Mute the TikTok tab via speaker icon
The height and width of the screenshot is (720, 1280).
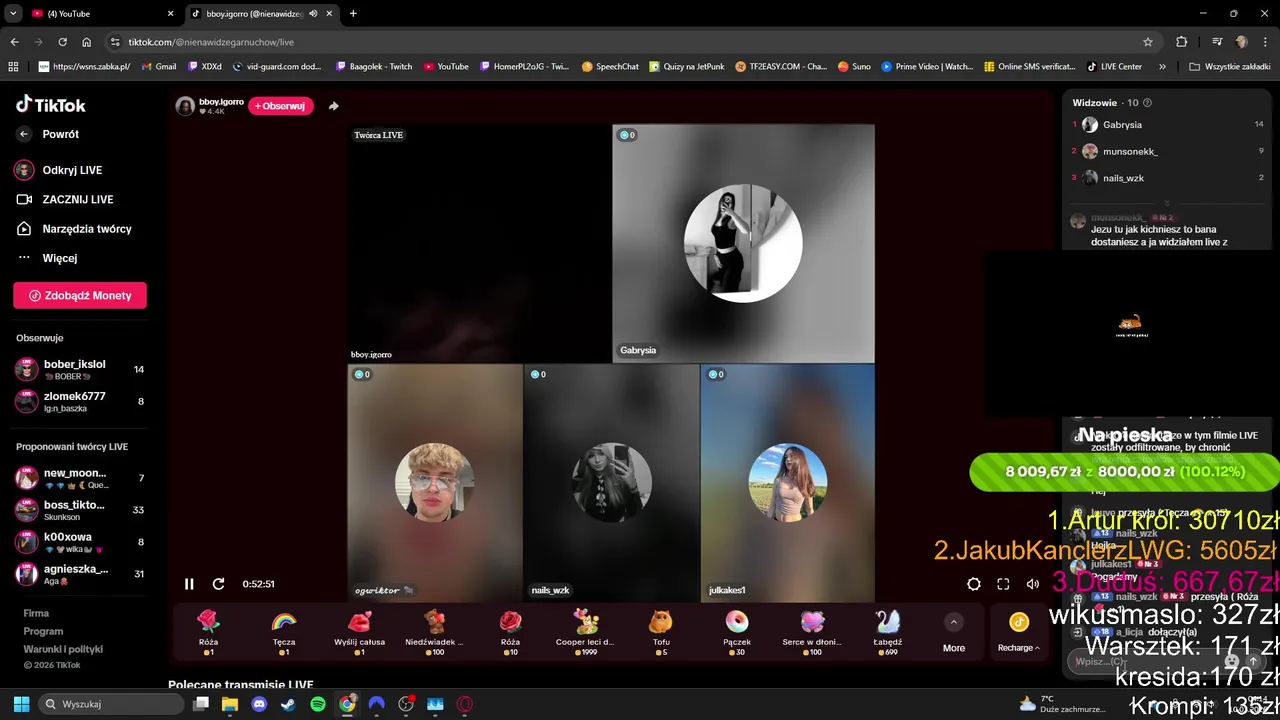click(314, 14)
